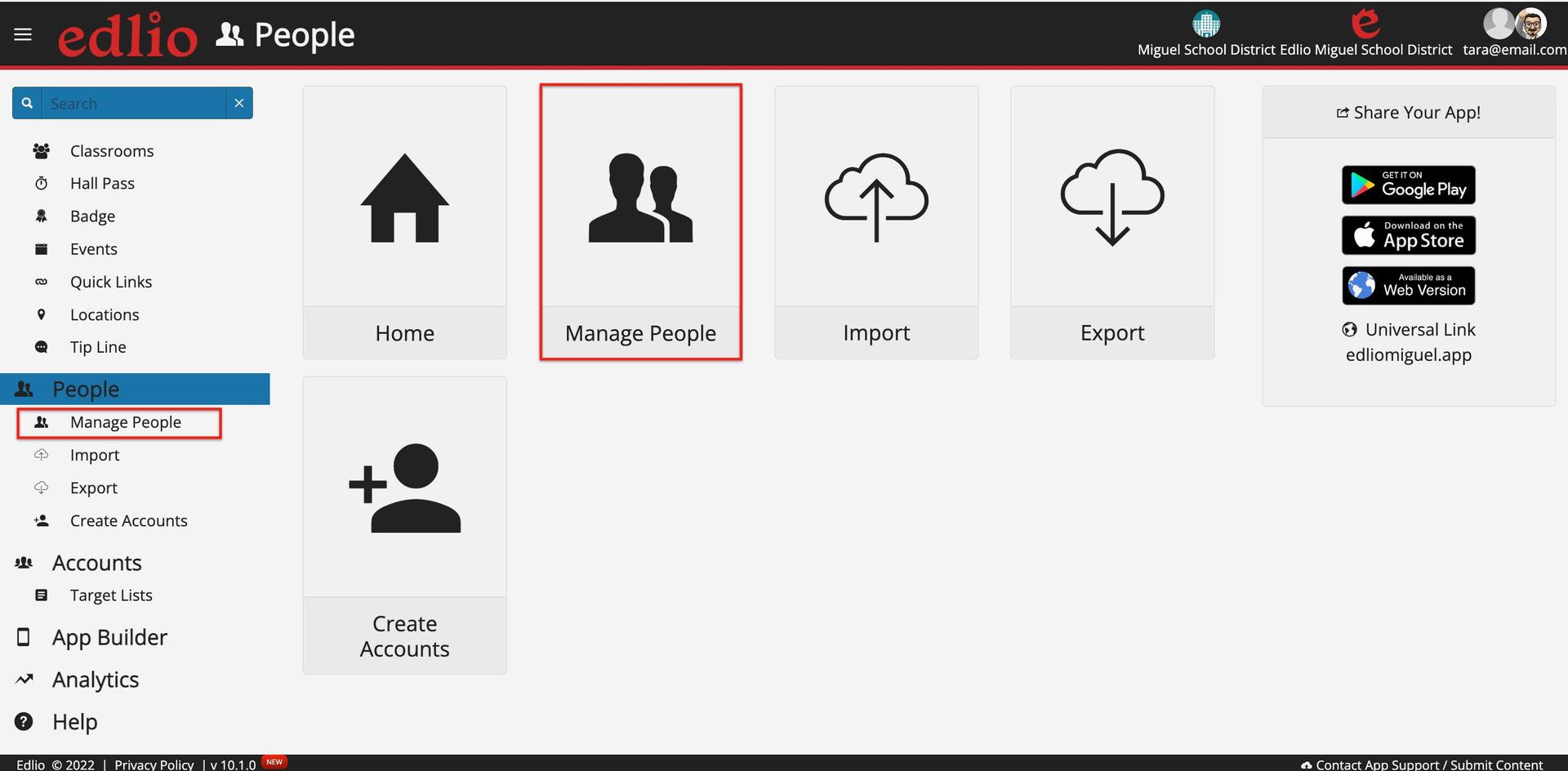This screenshot has height=771, width=1568.
Task: Focus the Search input field
Action: coord(134,103)
